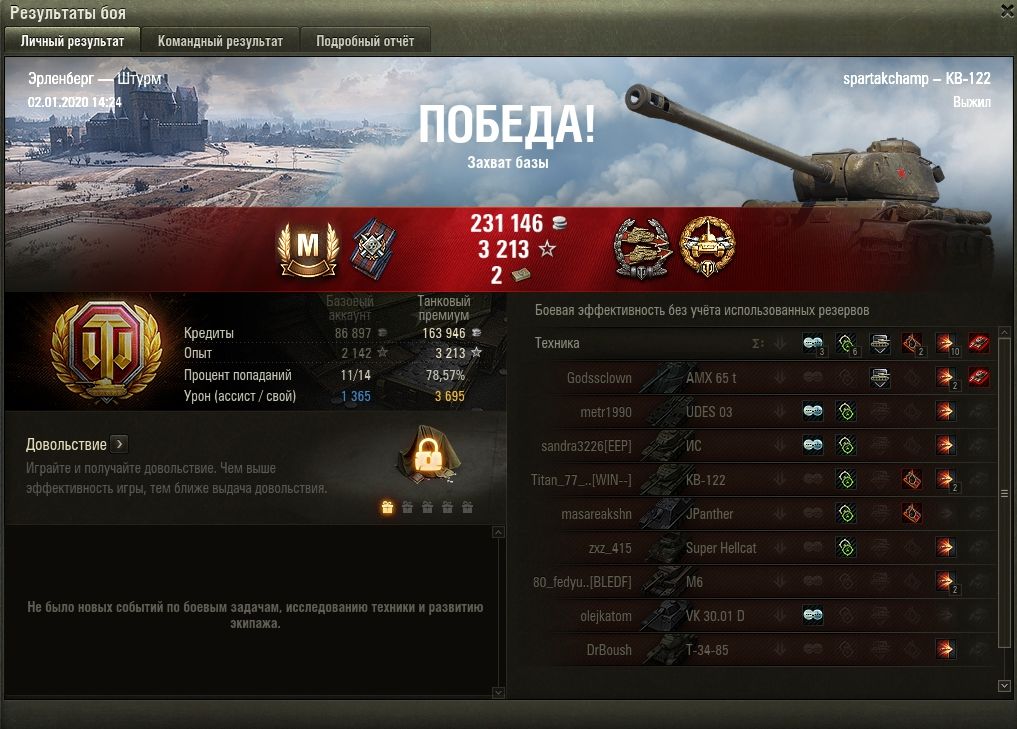Sort vehicles by the arrow column header
The width and height of the screenshot is (1017, 729).
pos(780,343)
